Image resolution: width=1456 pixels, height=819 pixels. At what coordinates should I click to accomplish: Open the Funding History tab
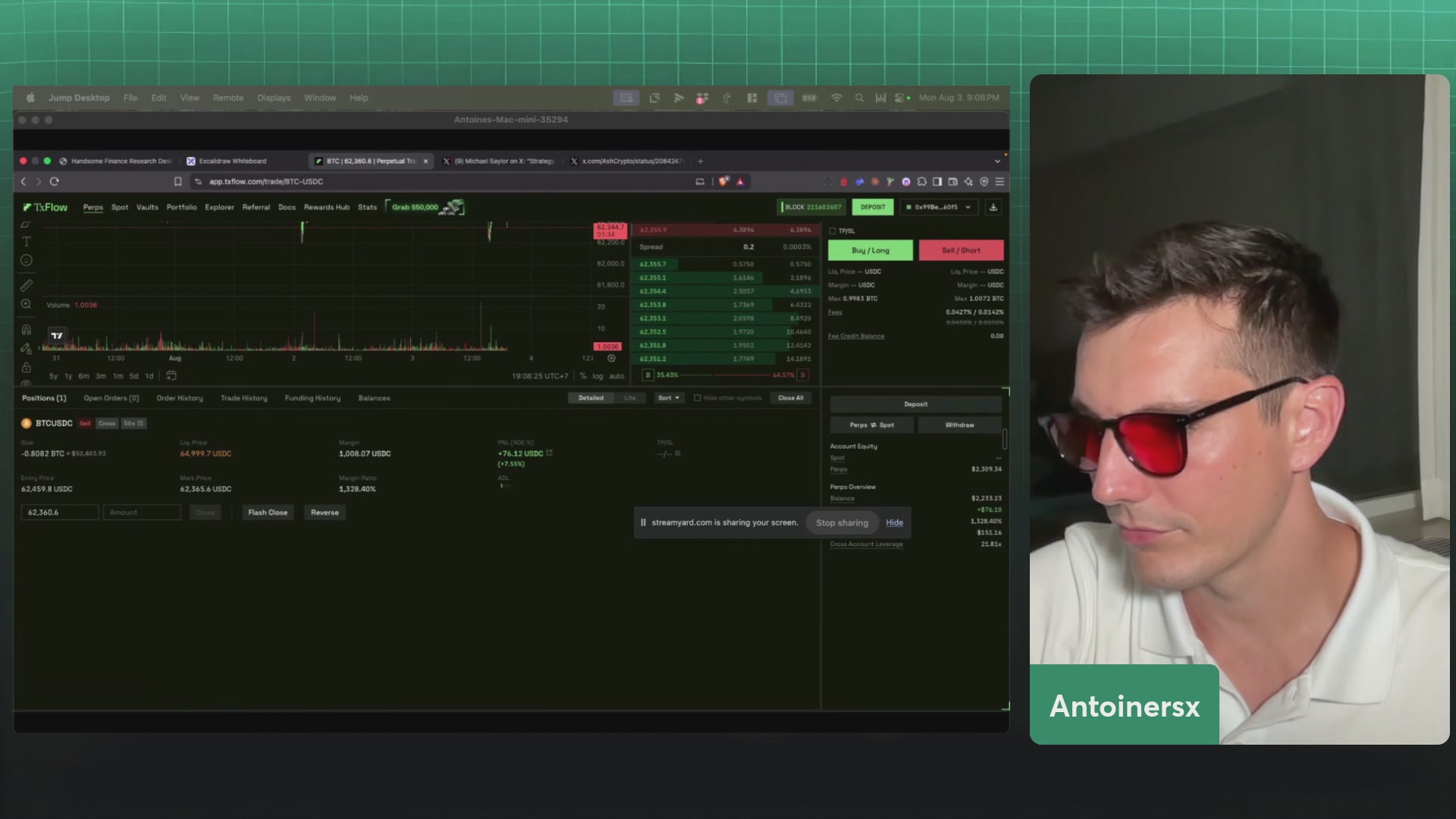pyautogui.click(x=312, y=398)
